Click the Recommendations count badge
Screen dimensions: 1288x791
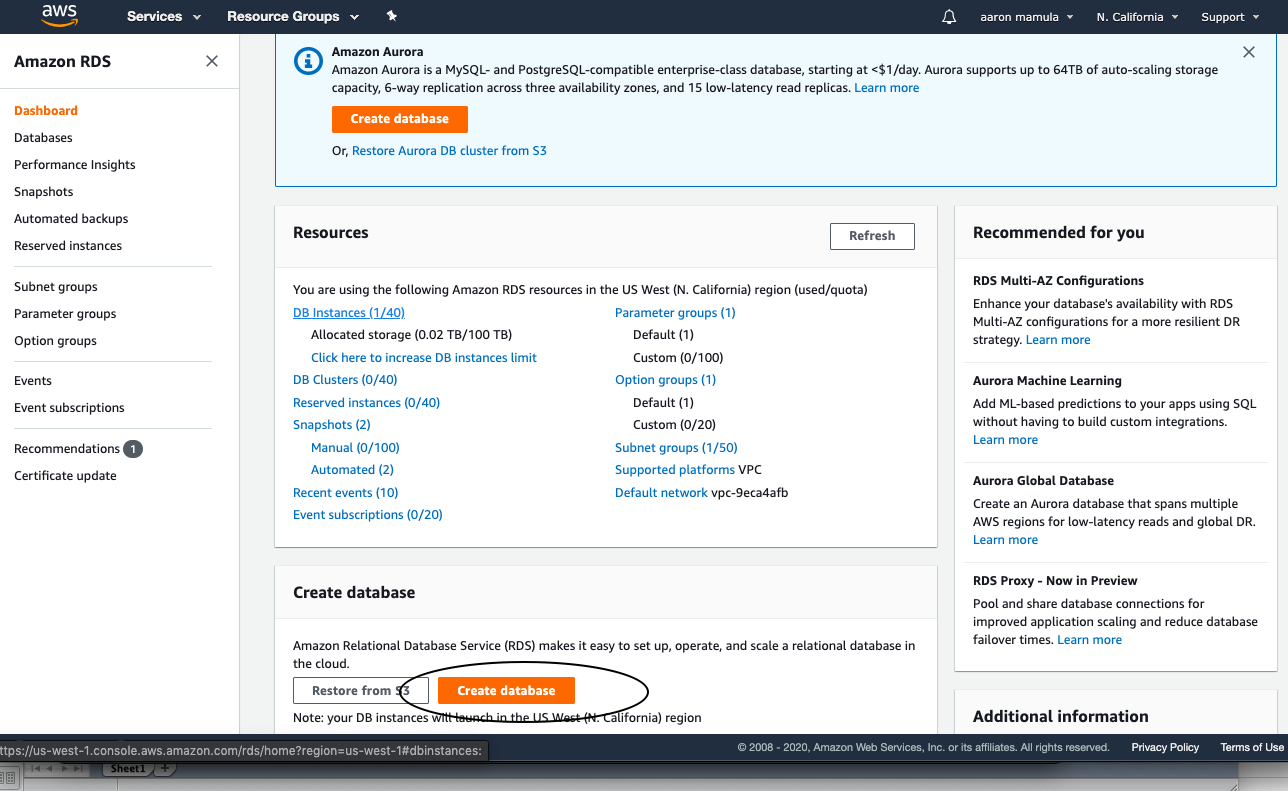tap(133, 449)
